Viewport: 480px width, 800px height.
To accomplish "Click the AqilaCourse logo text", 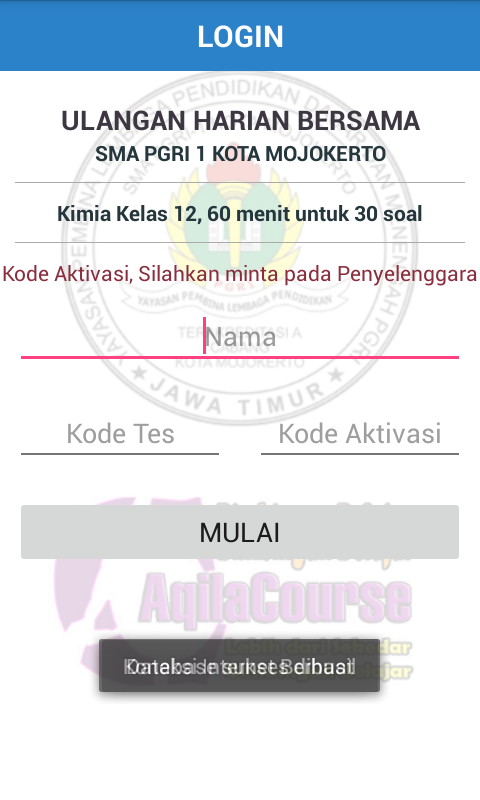I will 274,598.
